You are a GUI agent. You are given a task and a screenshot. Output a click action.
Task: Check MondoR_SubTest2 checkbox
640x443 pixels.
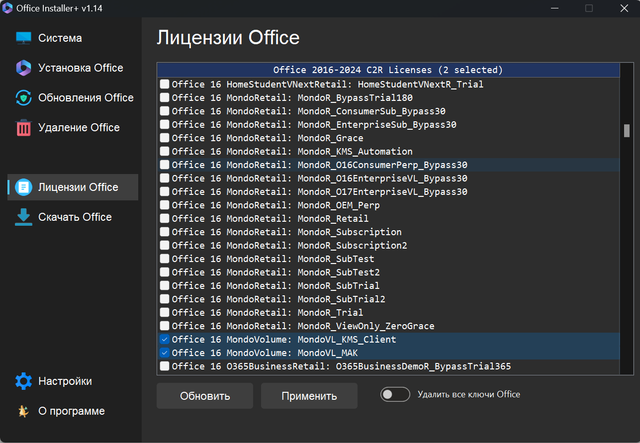(x=164, y=272)
